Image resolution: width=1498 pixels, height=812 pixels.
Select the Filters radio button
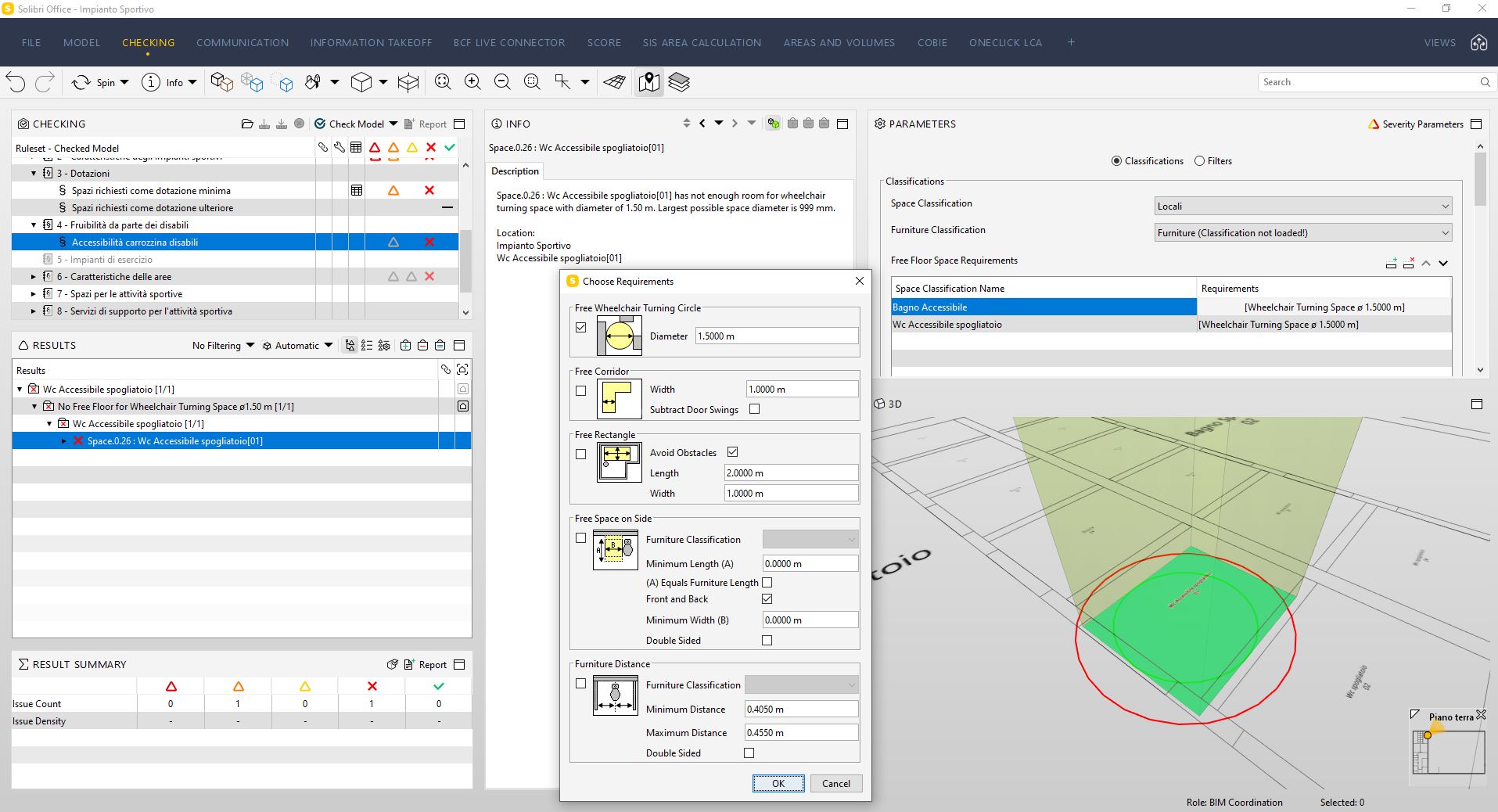click(1199, 161)
